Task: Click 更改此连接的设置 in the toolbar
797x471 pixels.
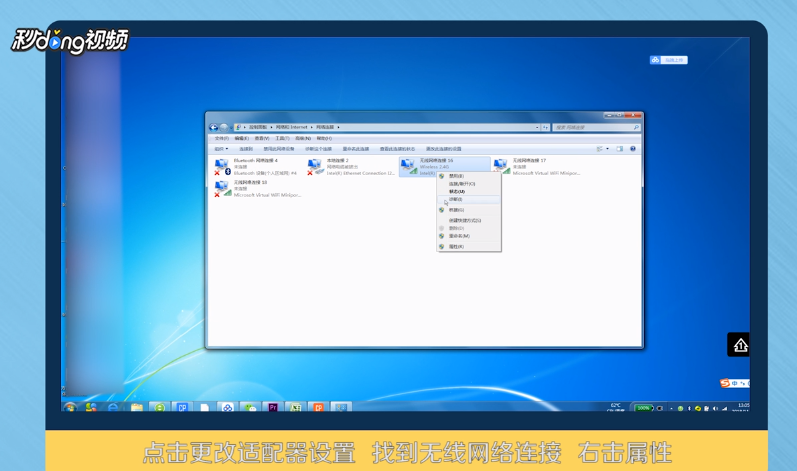Action: pyautogui.click(x=444, y=149)
